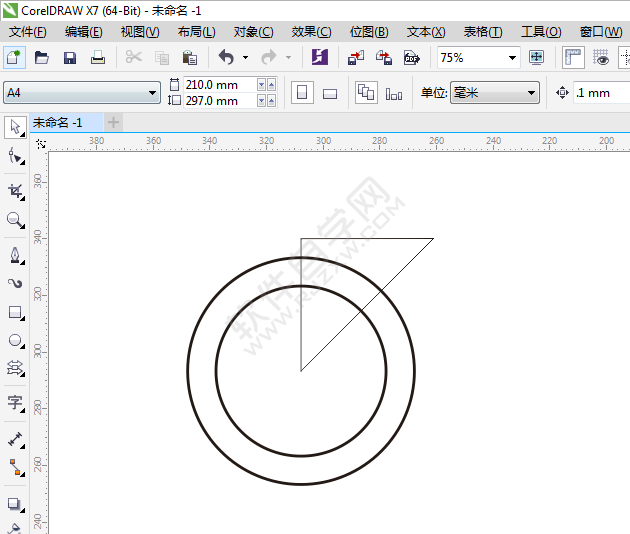Open the 文本(X) menu
The image size is (630, 534).
[426, 32]
